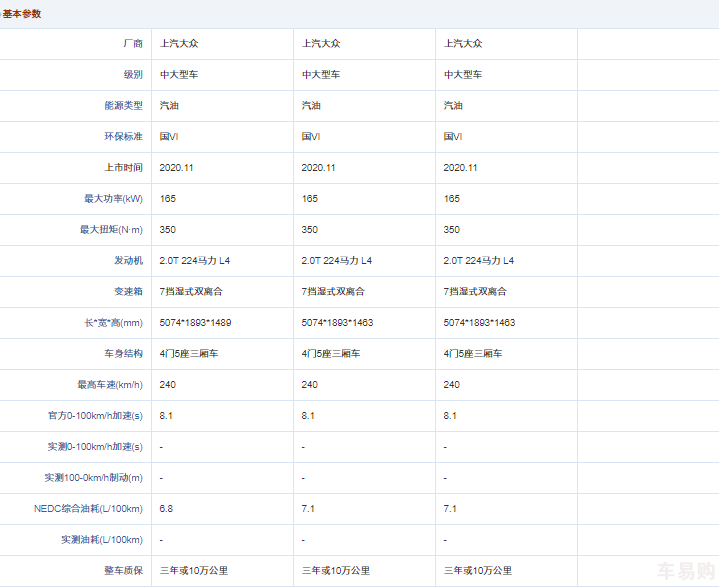Click the 官方0-100km/h加速(s) label

click(95, 416)
